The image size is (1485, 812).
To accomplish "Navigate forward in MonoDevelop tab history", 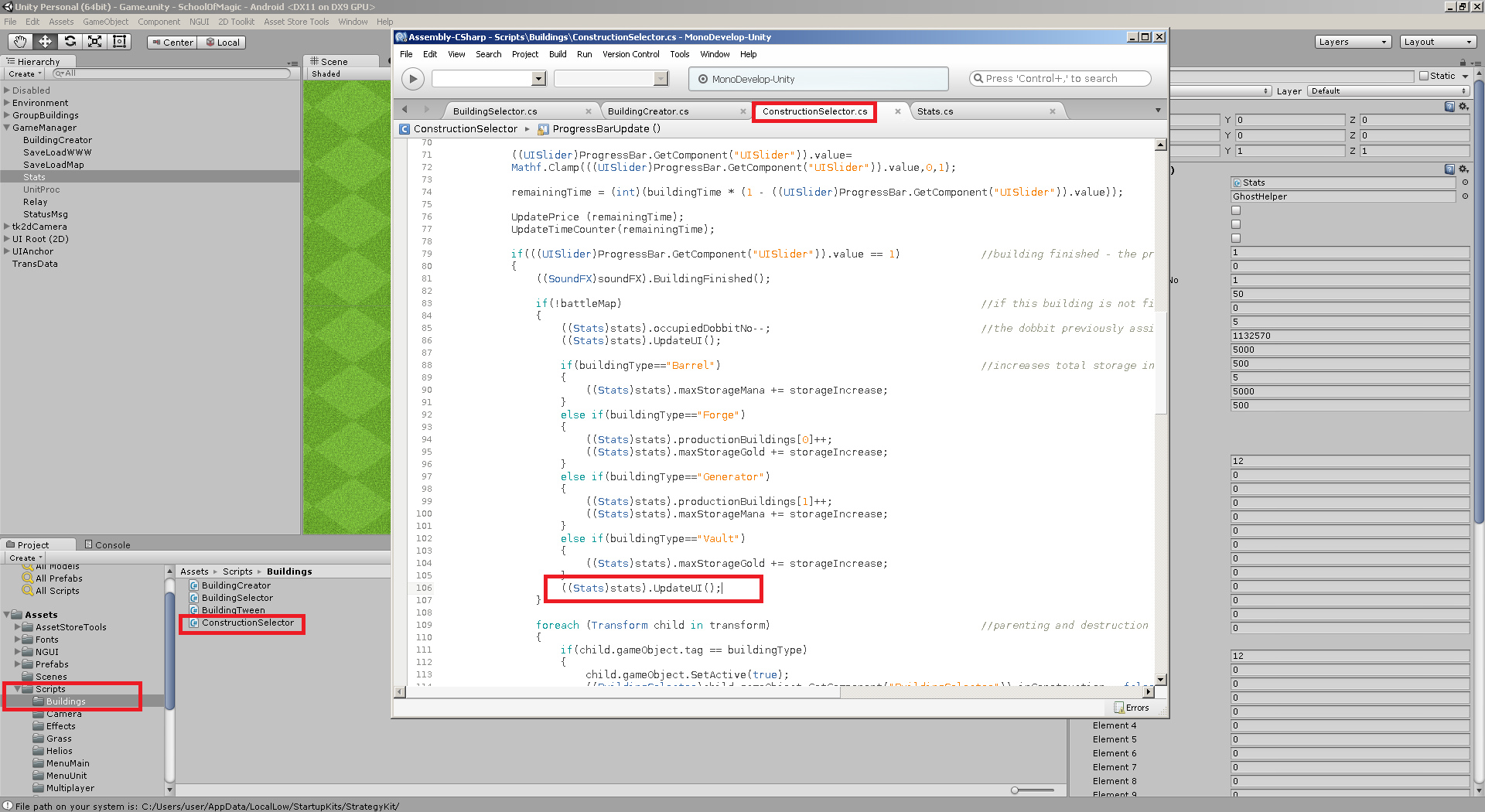I will click(426, 110).
